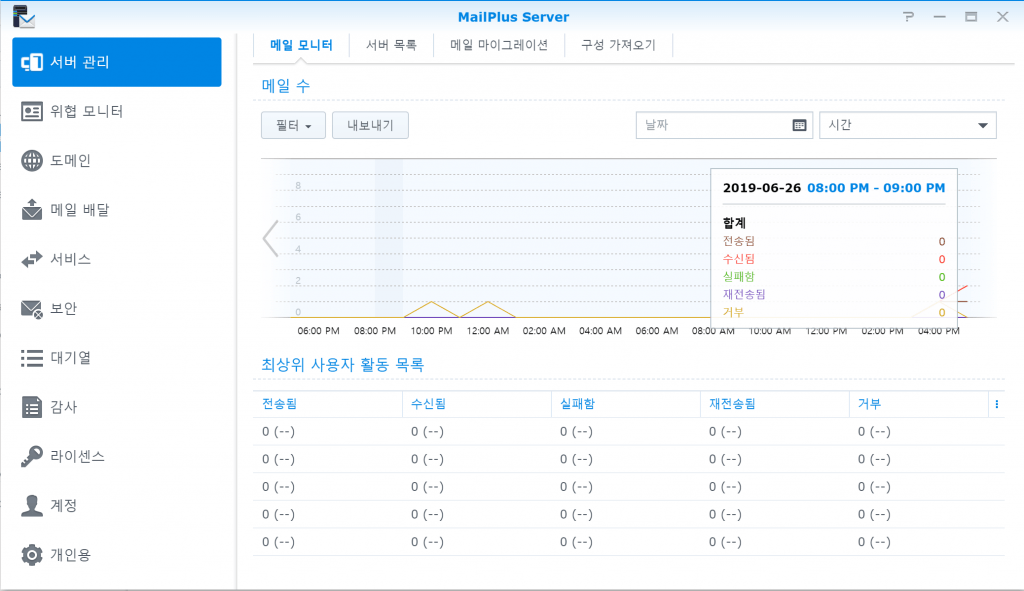Click the help question mark icon
1024x591 pixels.
pyautogui.click(x=908, y=17)
